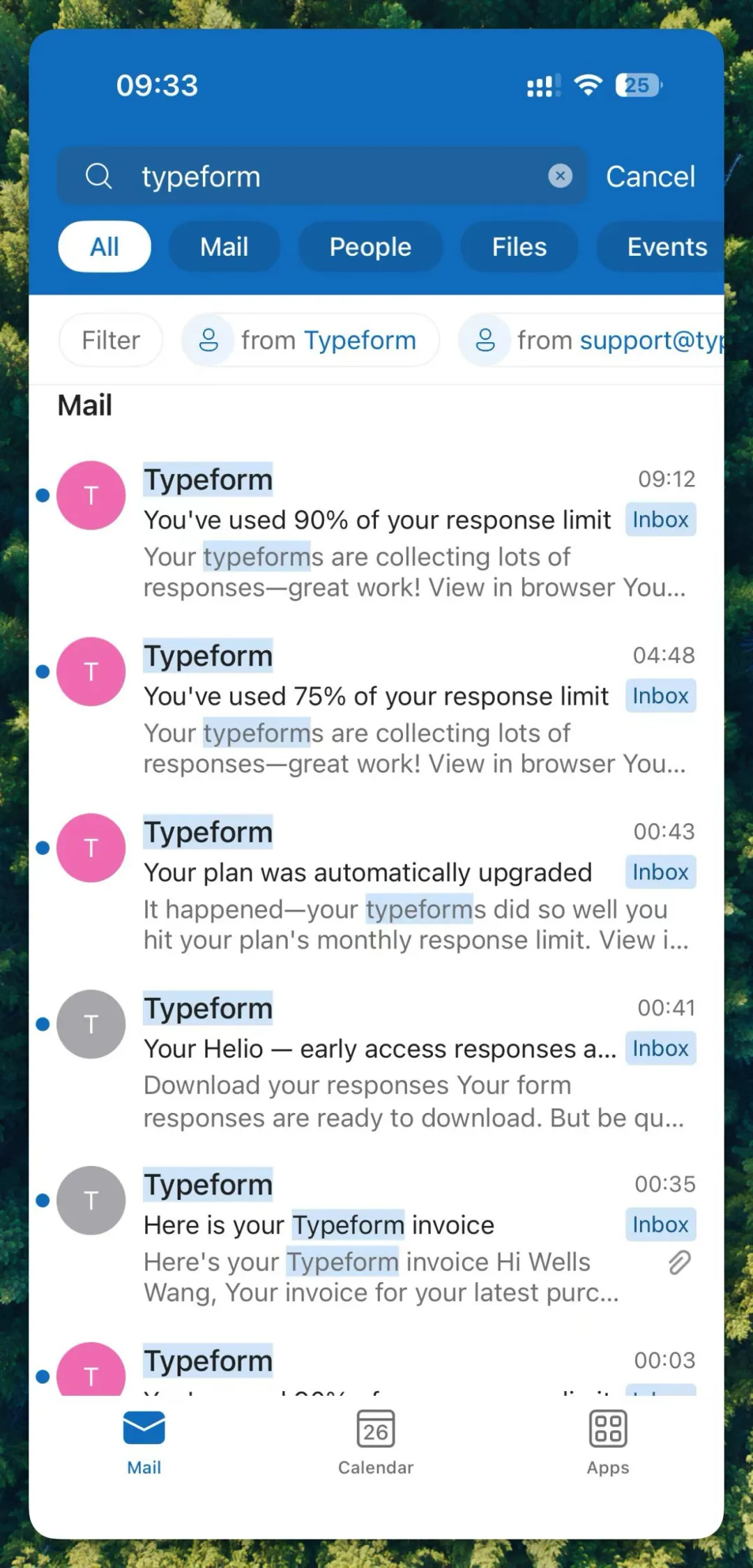The height and width of the screenshot is (1568, 753).
Task: Switch to the Mail results pill
Action: click(225, 247)
